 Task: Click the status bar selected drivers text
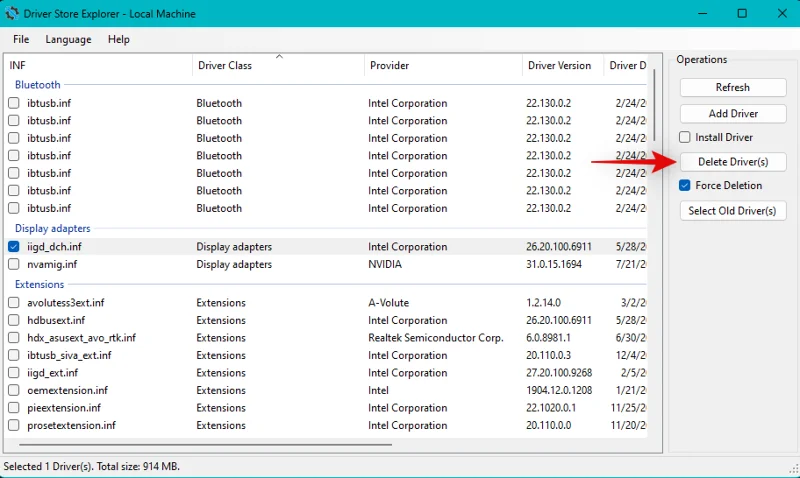click(x=91, y=466)
